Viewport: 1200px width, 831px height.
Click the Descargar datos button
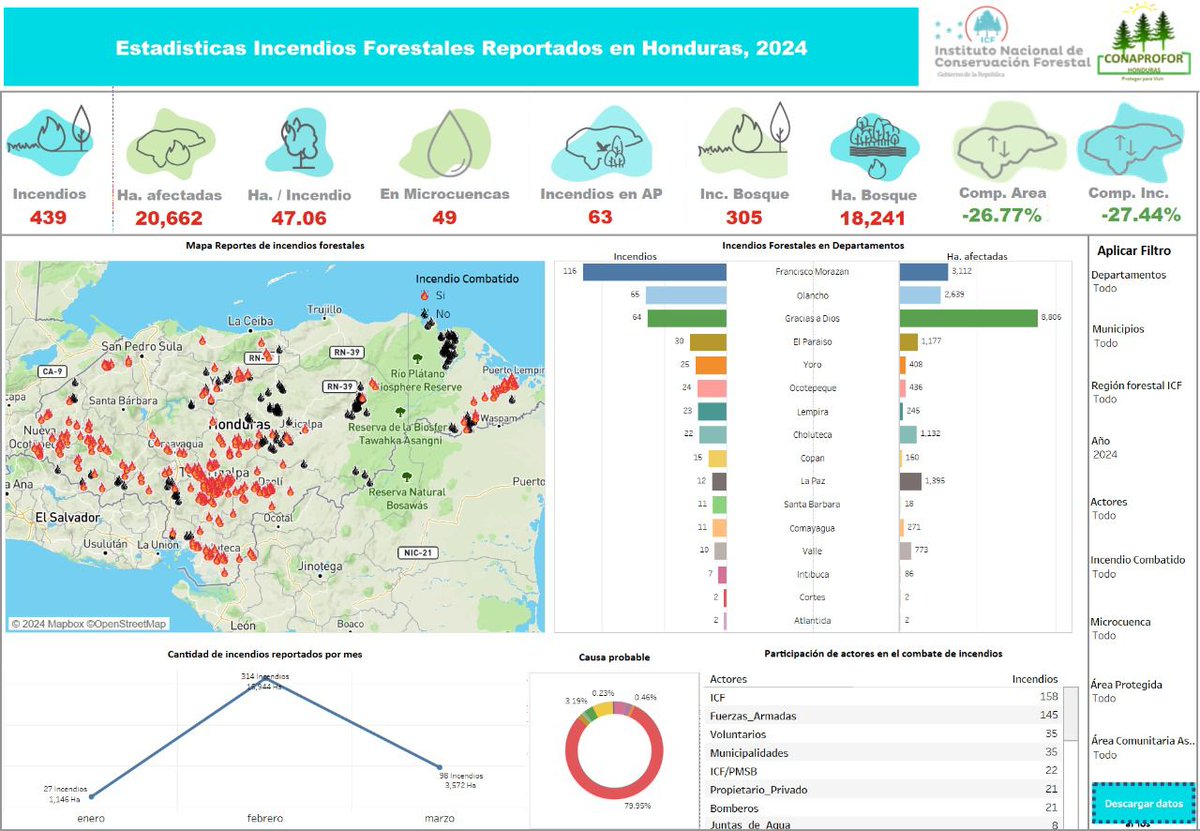click(x=1143, y=803)
